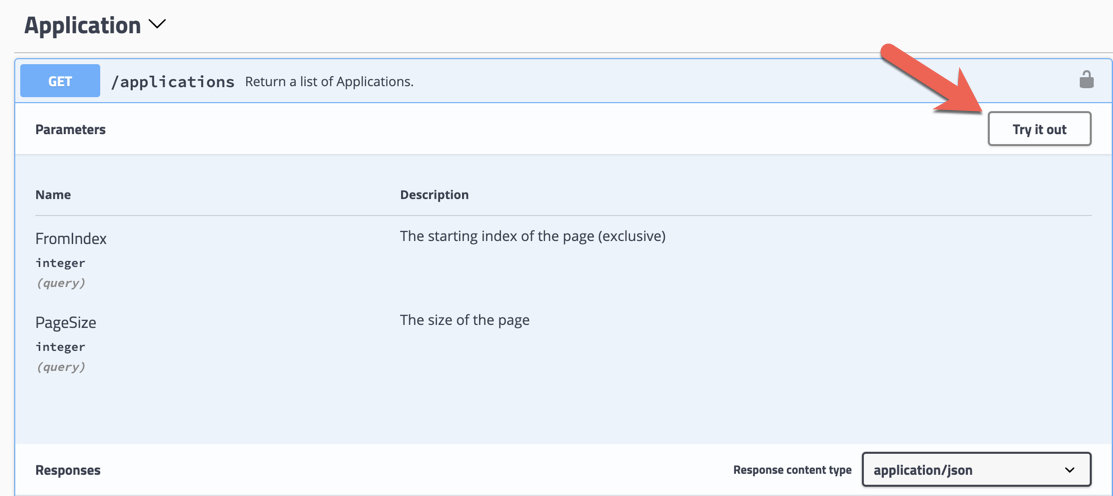1113x496 pixels.
Task: Select the /applications endpoint path
Action: pyautogui.click(x=172, y=81)
